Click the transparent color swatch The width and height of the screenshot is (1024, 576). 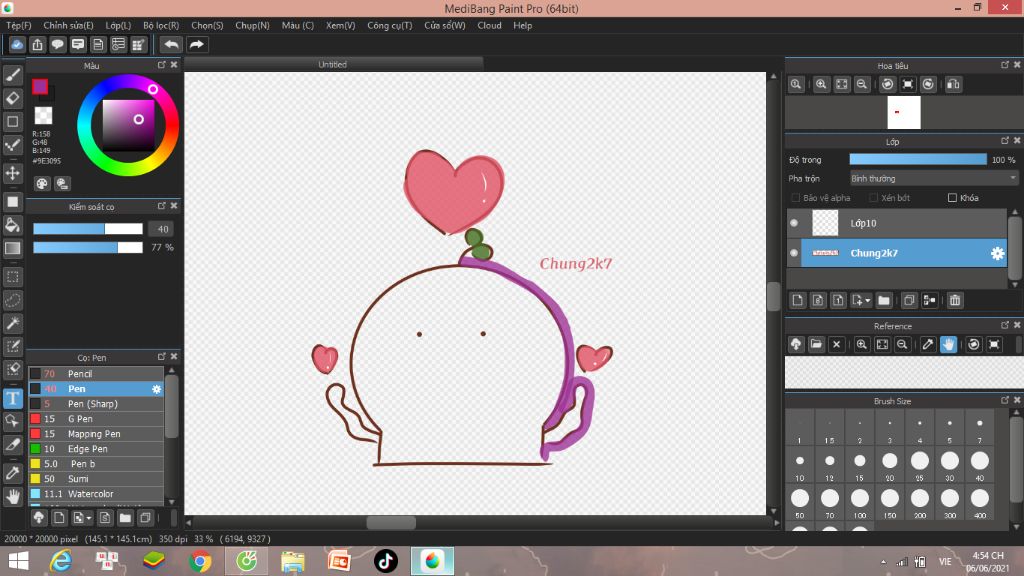coord(43,116)
